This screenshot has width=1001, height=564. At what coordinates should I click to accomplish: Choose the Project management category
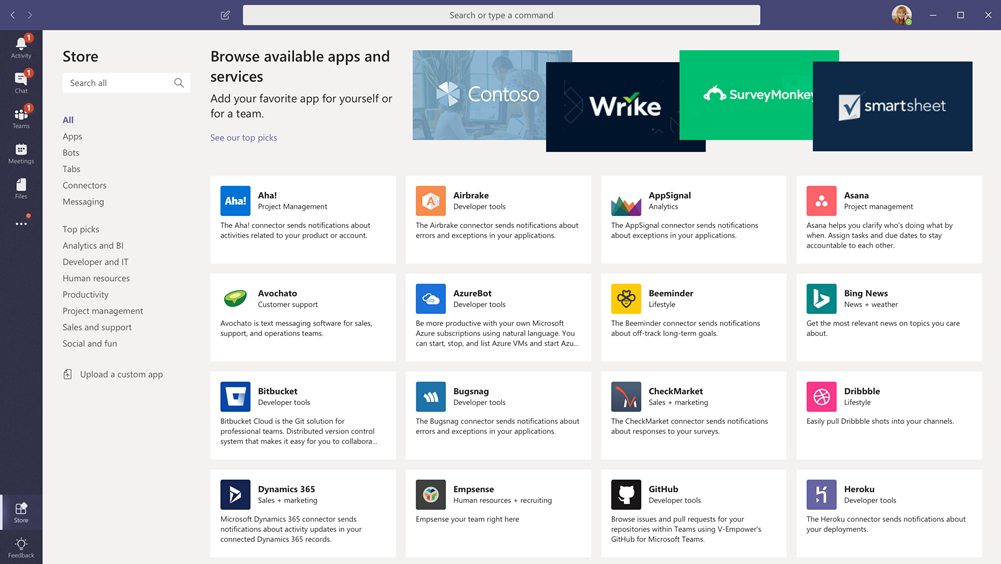tap(102, 311)
